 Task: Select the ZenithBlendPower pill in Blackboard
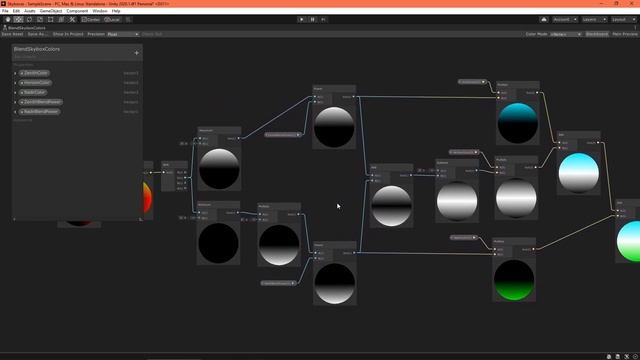(41, 102)
